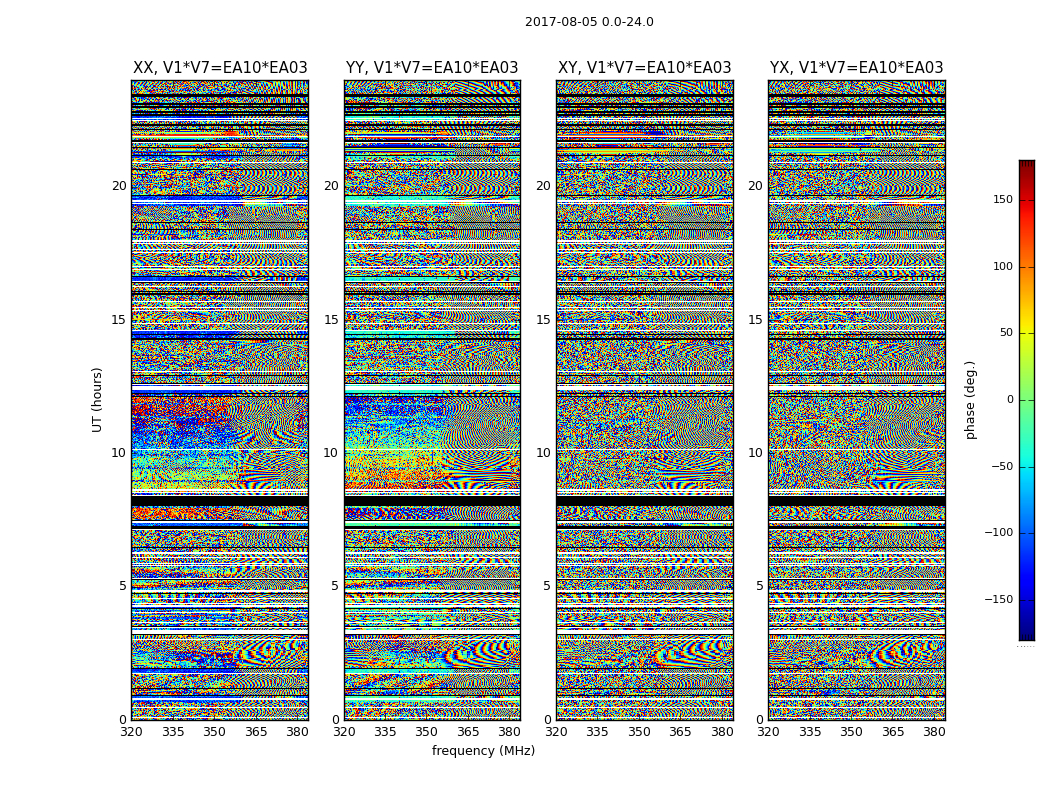Click colorbar tick label '0'

[1010, 400]
